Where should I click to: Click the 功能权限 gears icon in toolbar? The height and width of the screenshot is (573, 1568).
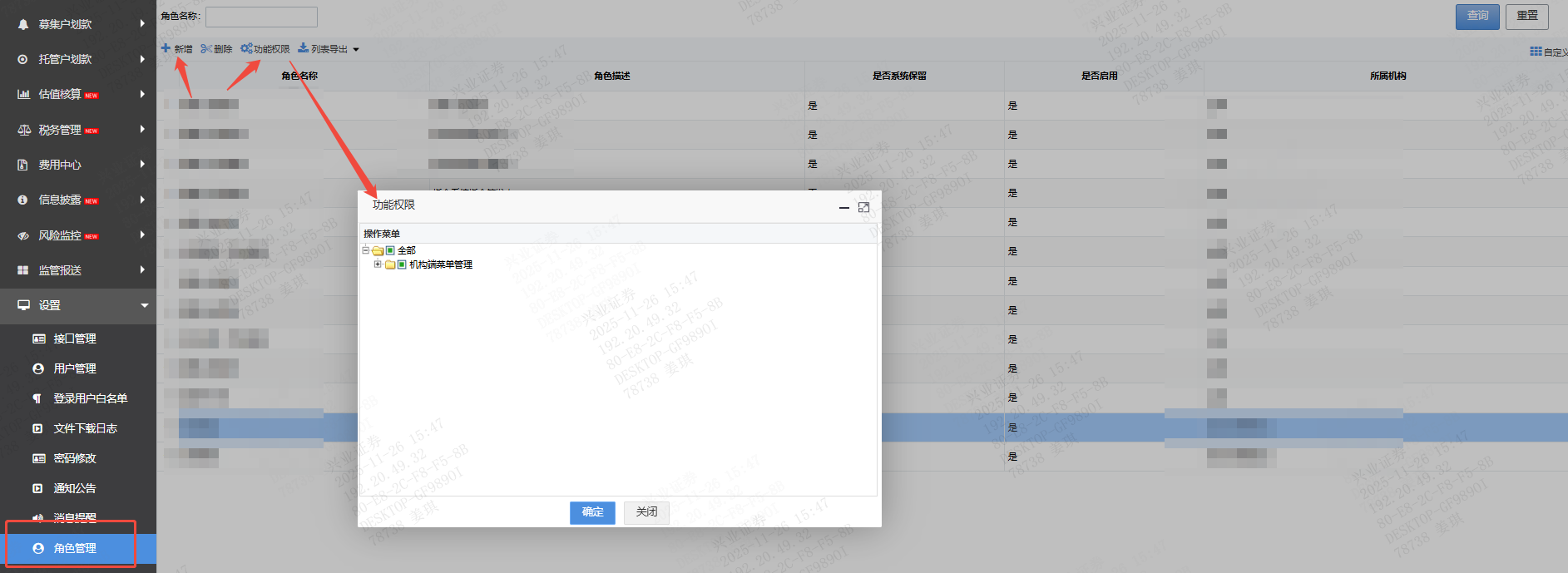(246, 48)
